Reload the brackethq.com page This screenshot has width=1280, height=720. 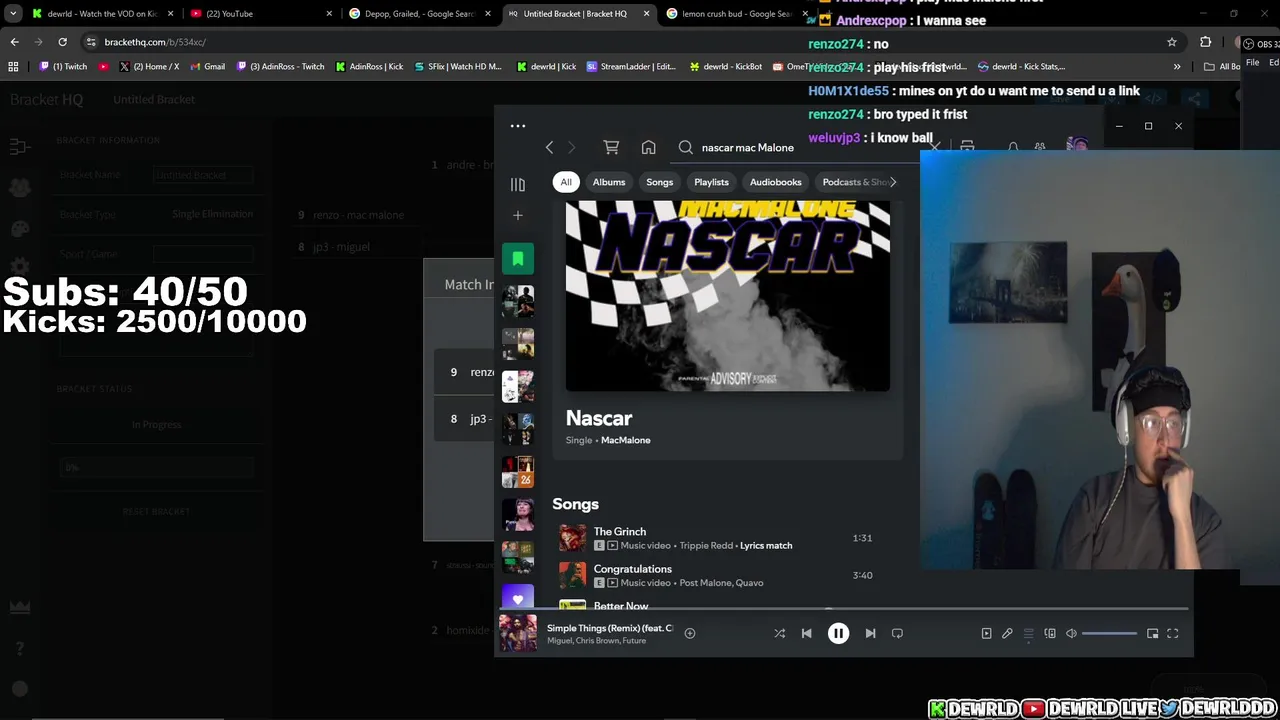[62, 42]
